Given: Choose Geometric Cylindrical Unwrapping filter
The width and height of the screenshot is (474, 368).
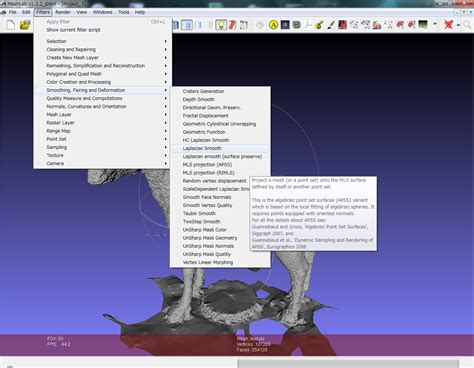Looking at the screenshot, I should tap(220, 124).
